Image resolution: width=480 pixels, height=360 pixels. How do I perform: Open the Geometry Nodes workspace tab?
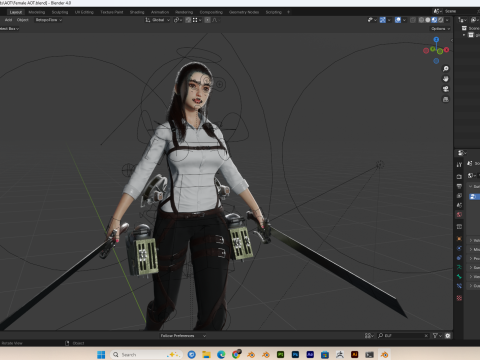(244, 12)
